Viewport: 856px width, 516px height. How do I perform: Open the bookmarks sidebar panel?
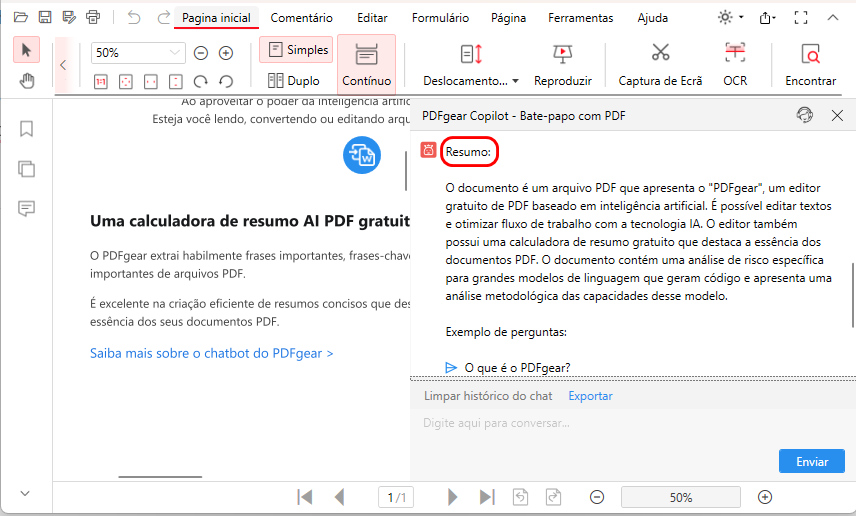point(26,129)
